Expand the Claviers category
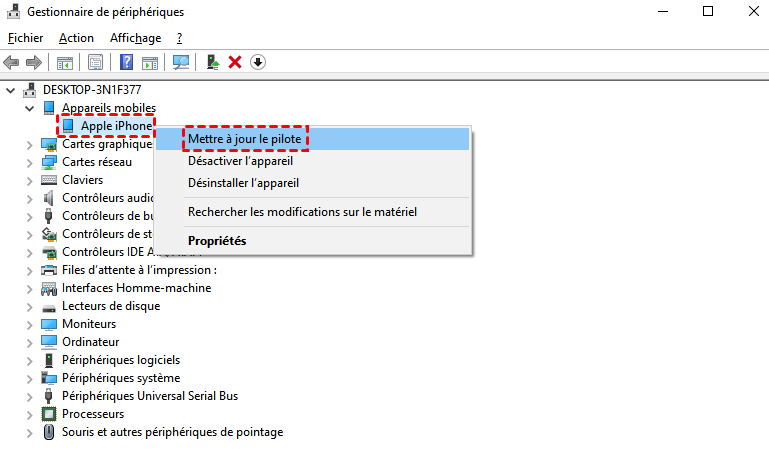Image resolution: width=769 pixels, height=458 pixels. click(x=28, y=180)
